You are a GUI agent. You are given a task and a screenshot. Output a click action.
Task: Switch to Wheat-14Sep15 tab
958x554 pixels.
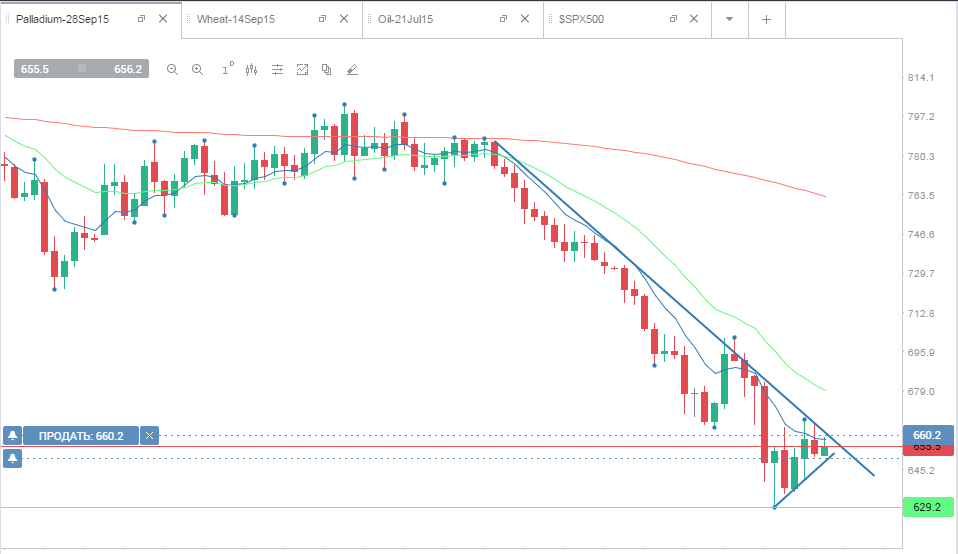pos(236,19)
